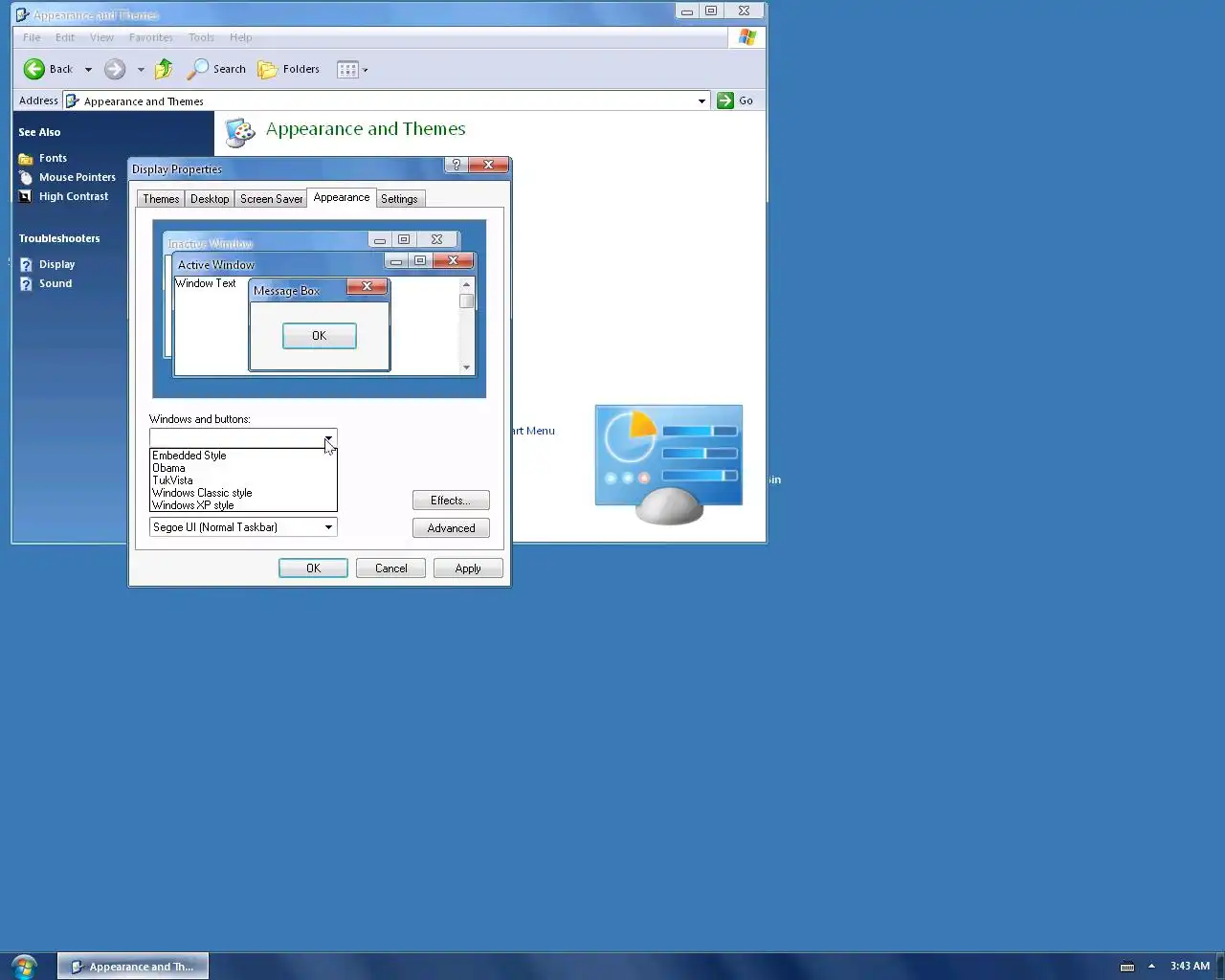Open the View menu
The height and width of the screenshot is (980, 1225).
pyautogui.click(x=101, y=37)
